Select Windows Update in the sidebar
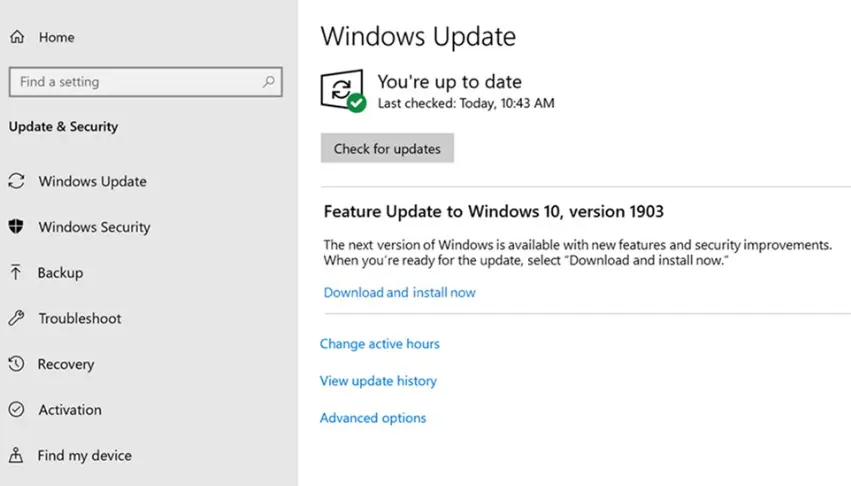 (92, 181)
